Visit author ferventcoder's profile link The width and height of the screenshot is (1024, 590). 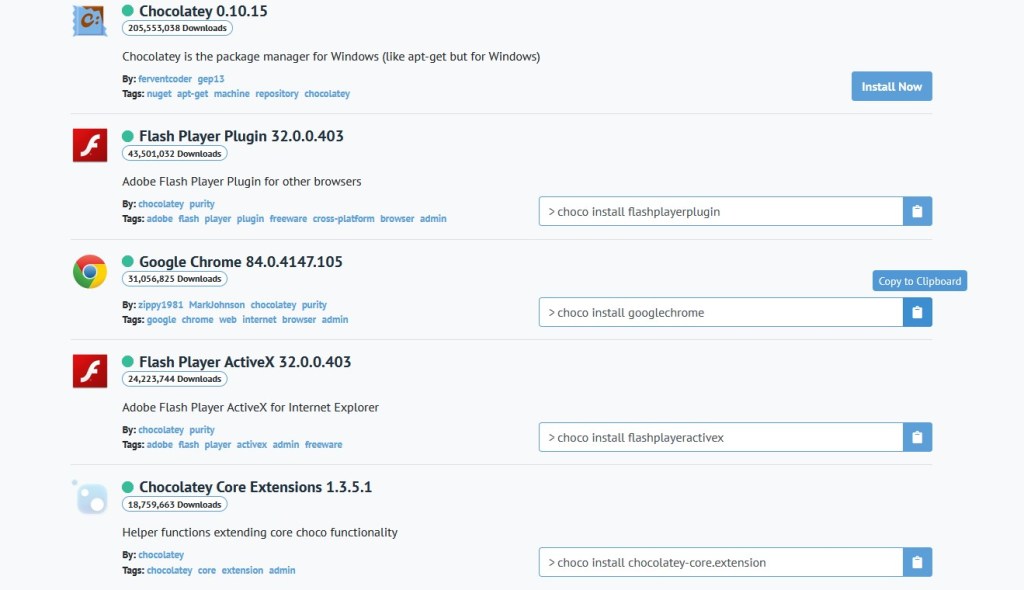165,78
